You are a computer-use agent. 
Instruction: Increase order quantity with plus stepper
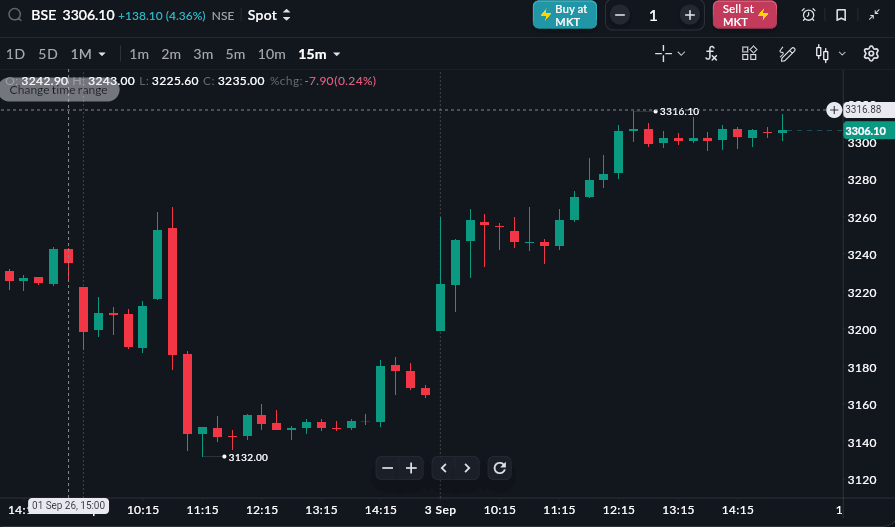690,15
